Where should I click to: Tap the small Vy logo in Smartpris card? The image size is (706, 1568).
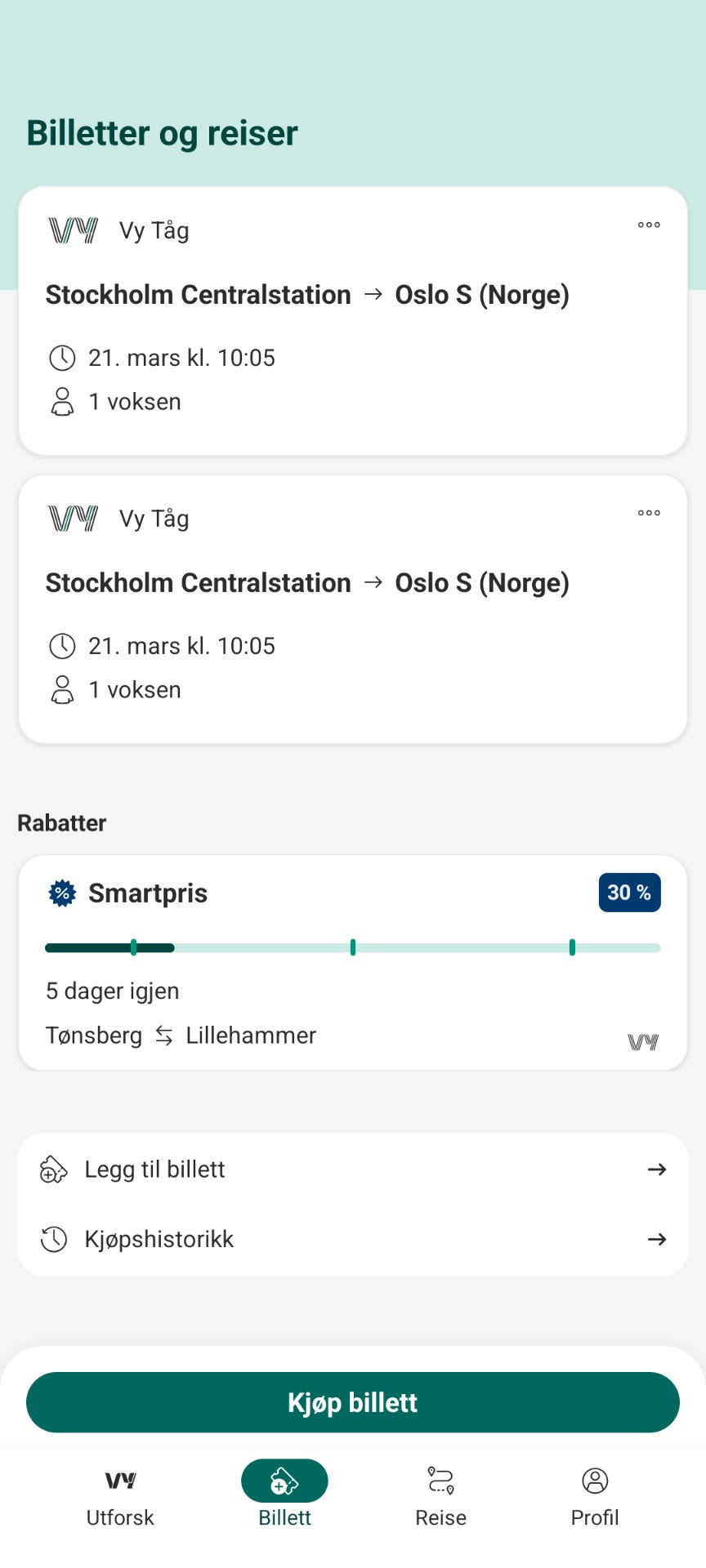pos(643,1041)
